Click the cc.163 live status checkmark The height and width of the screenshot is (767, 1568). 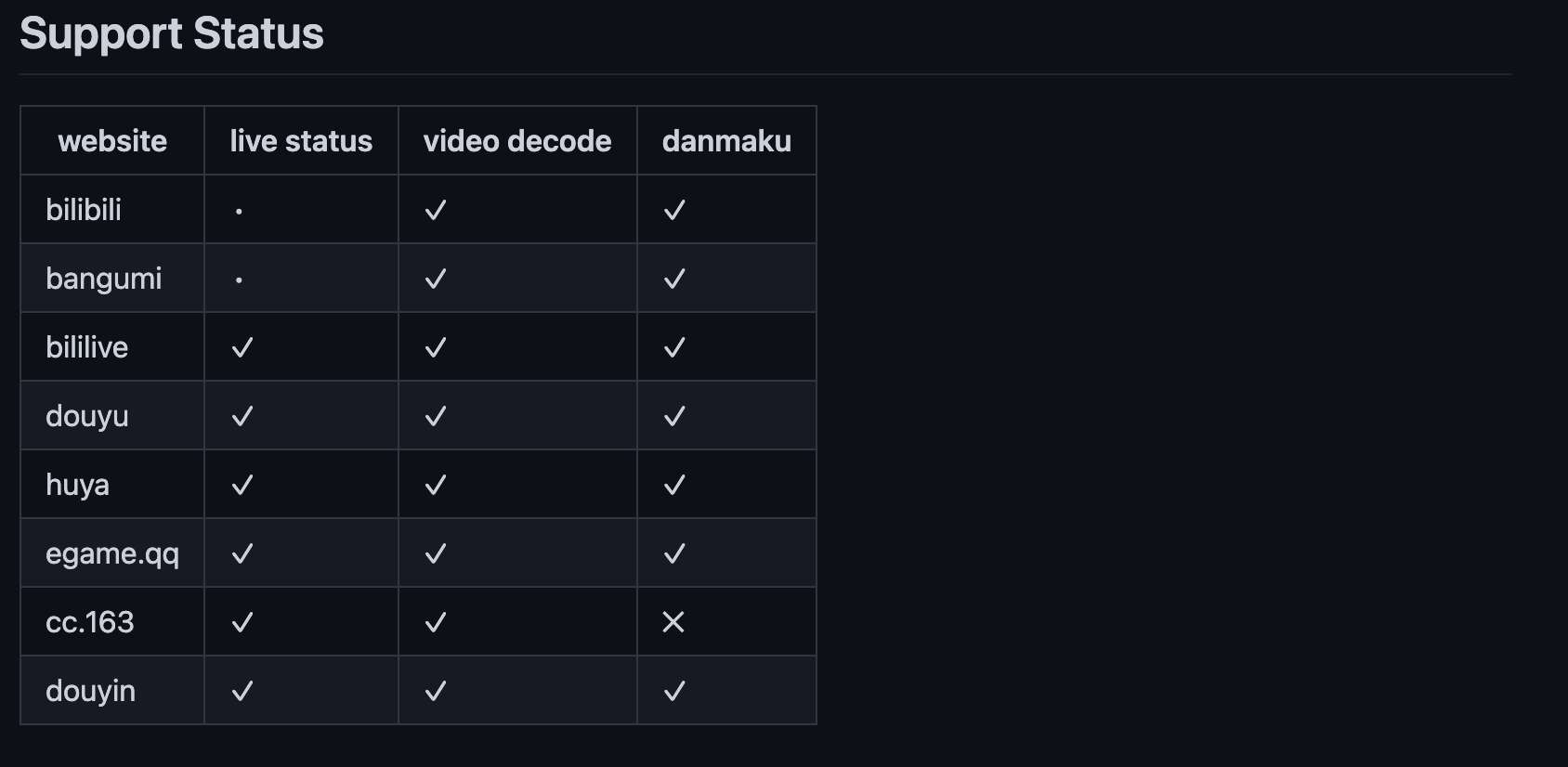coord(242,622)
